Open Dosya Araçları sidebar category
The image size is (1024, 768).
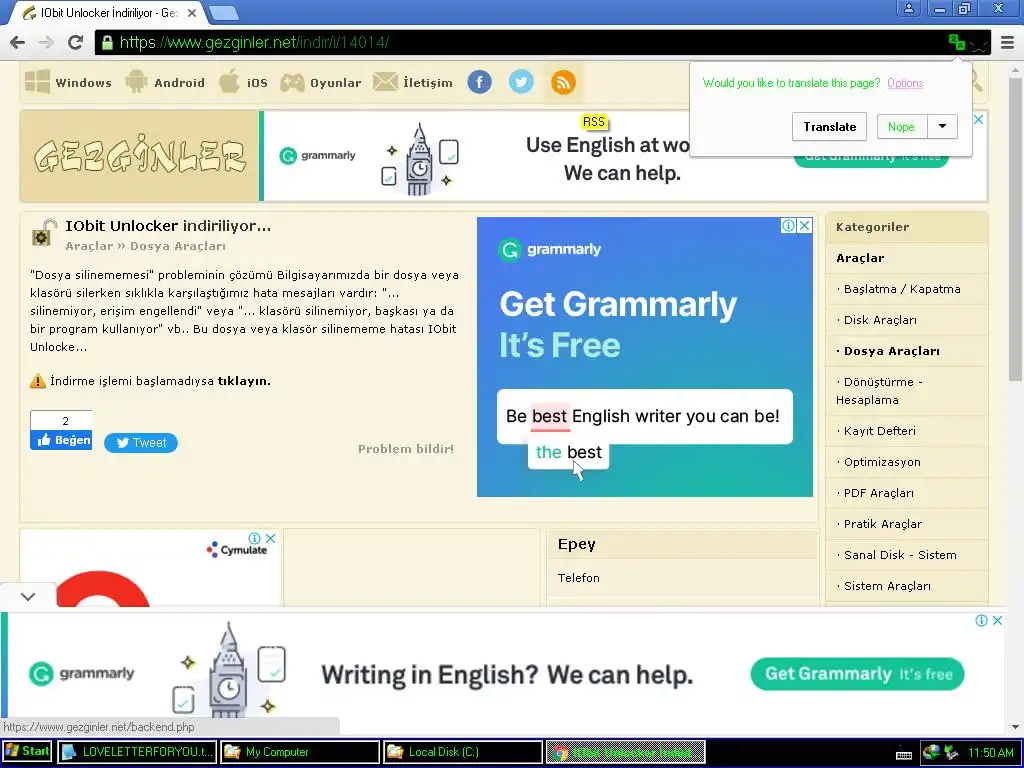[891, 351]
